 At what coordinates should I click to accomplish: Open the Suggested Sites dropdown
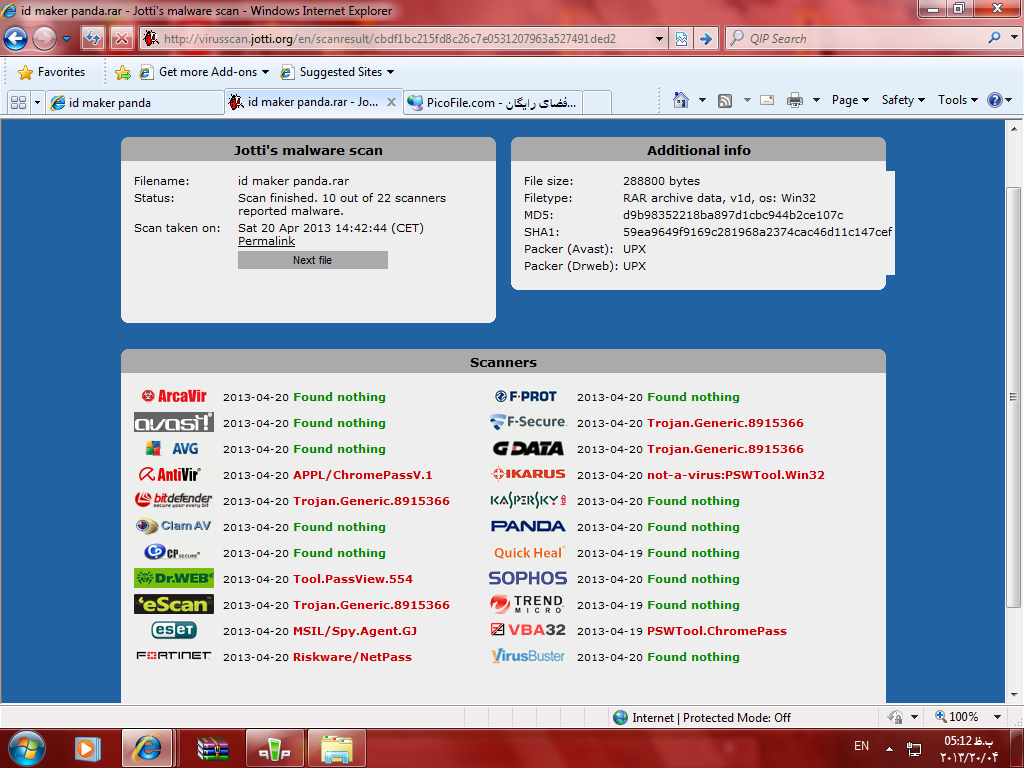coord(337,72)
